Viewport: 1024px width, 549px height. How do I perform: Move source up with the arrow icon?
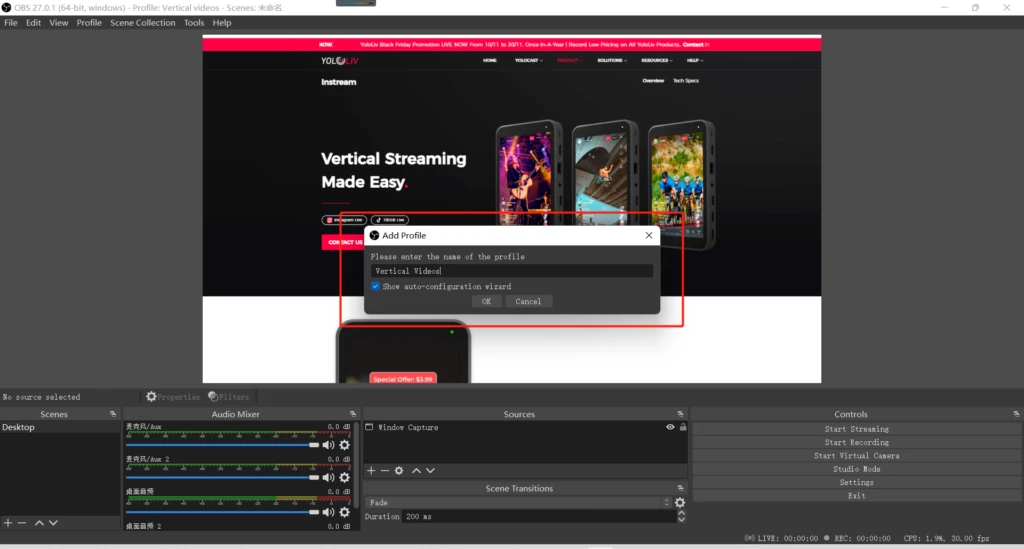(x=416, y=470)
